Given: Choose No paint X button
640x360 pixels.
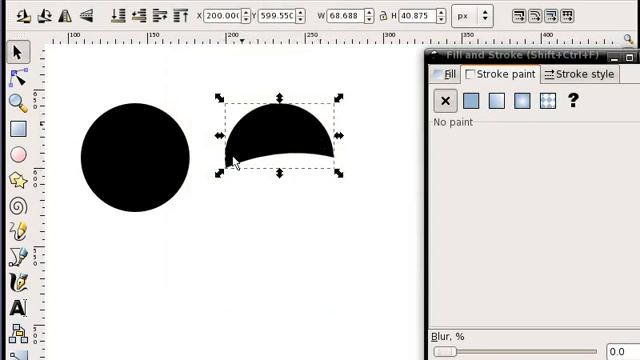Looking at the screenshot, I should (445, 101).
